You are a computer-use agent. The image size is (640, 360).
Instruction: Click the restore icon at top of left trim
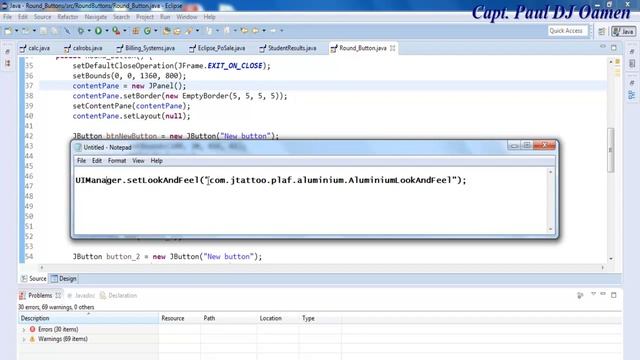(8, 51)
